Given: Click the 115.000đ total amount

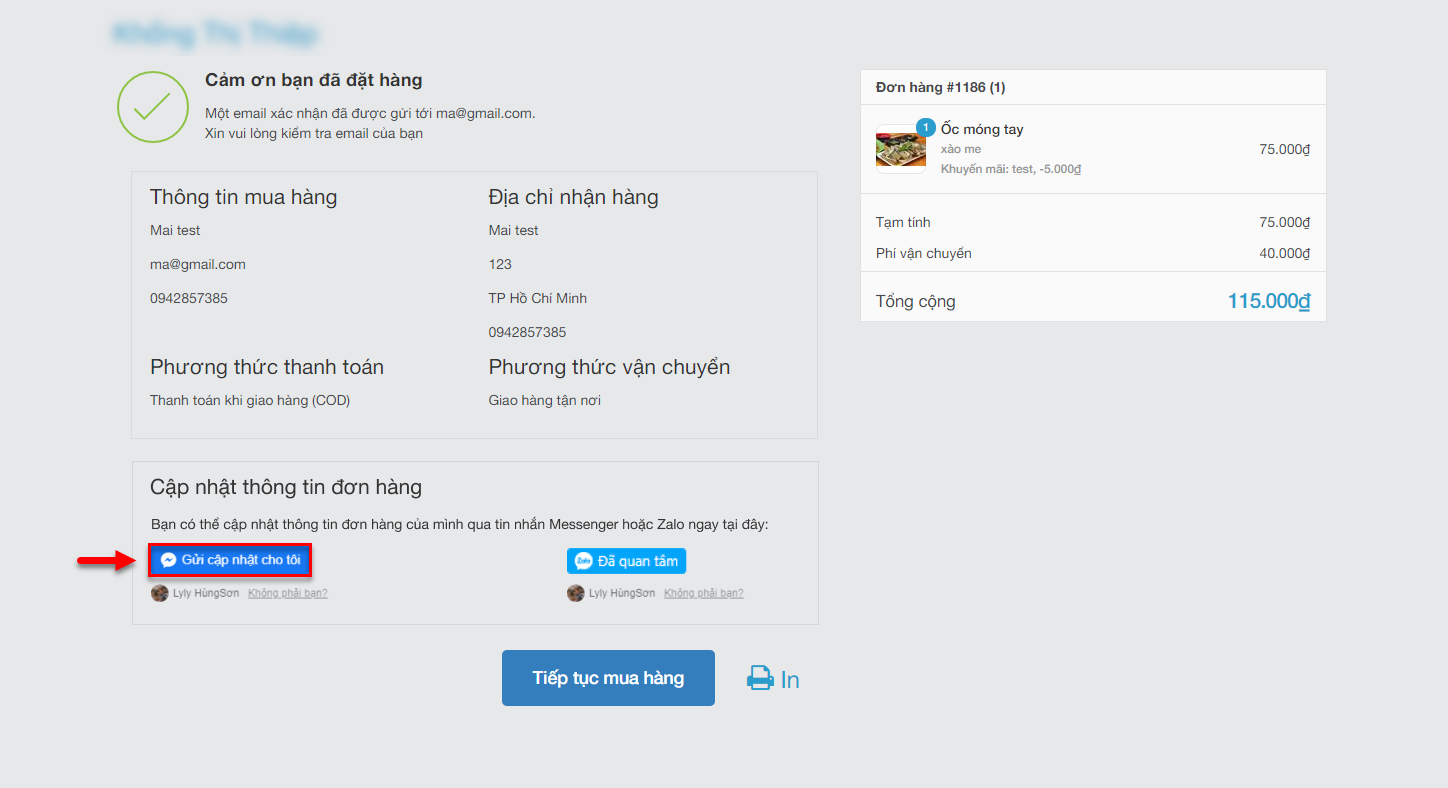Looking at the screenshot, I should click(1268, 301).
